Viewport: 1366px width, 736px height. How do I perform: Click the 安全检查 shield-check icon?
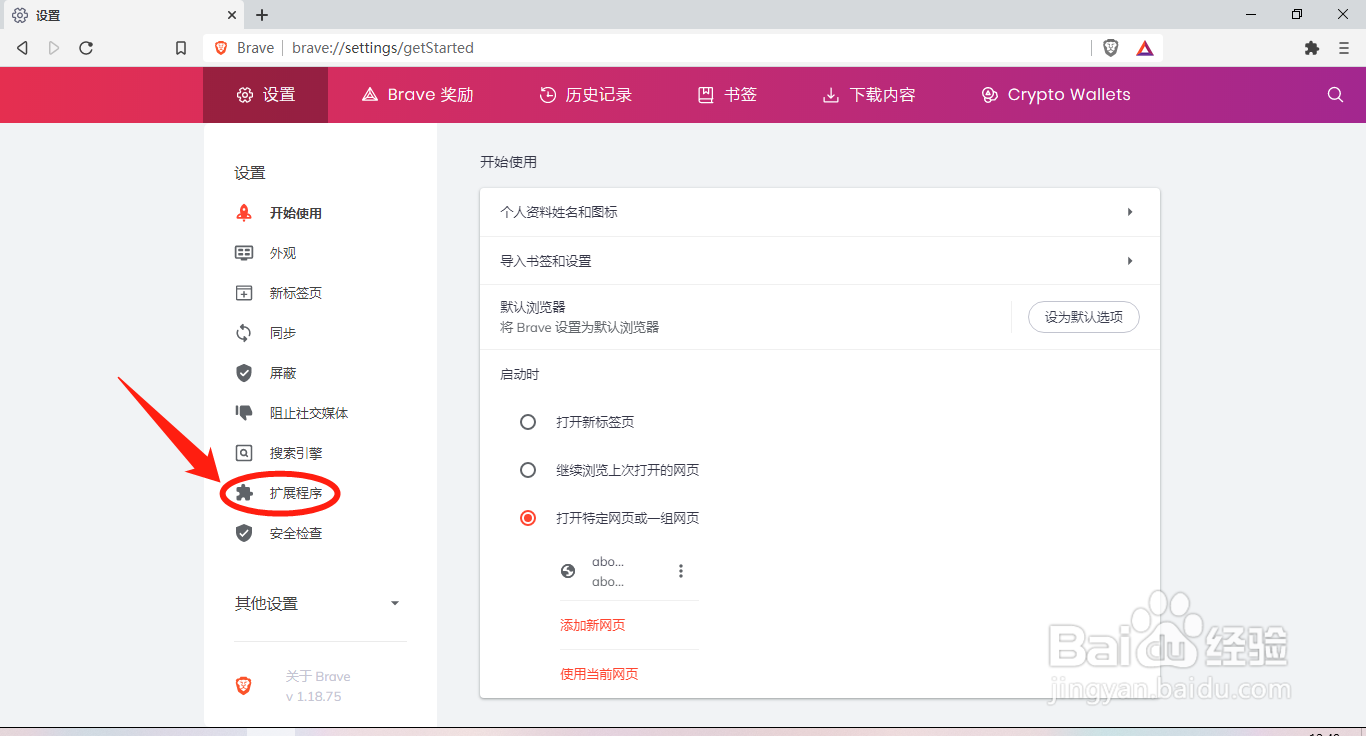pyautogui.click(x=244, y=533)
